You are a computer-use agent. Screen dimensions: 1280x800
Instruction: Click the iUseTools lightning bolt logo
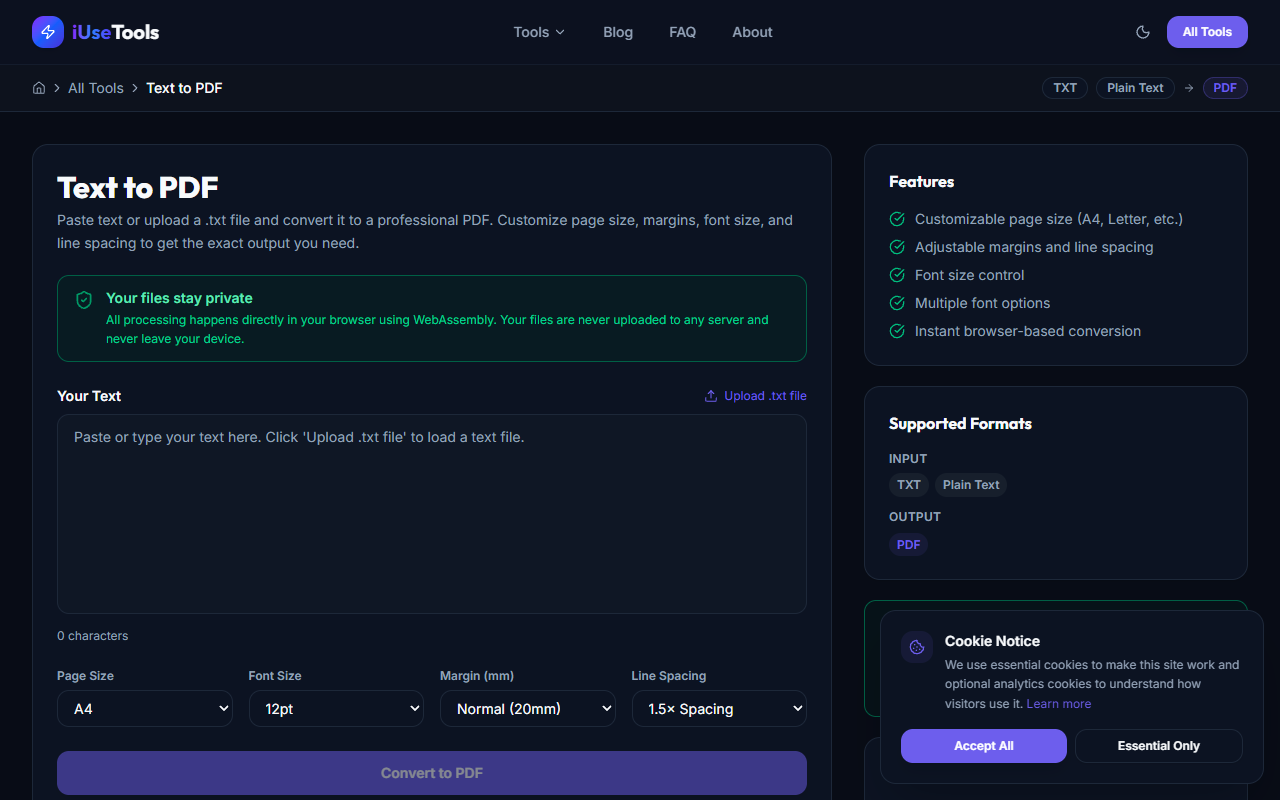(47, 32)
